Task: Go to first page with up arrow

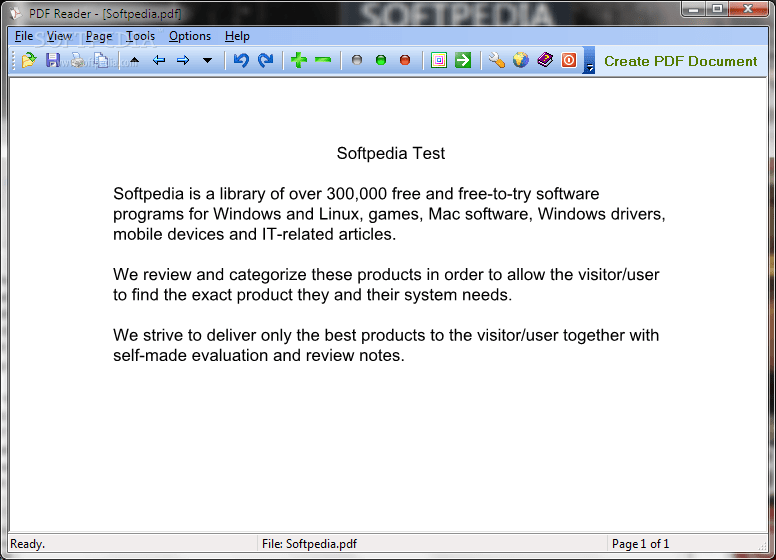Action: click(135, 61)
